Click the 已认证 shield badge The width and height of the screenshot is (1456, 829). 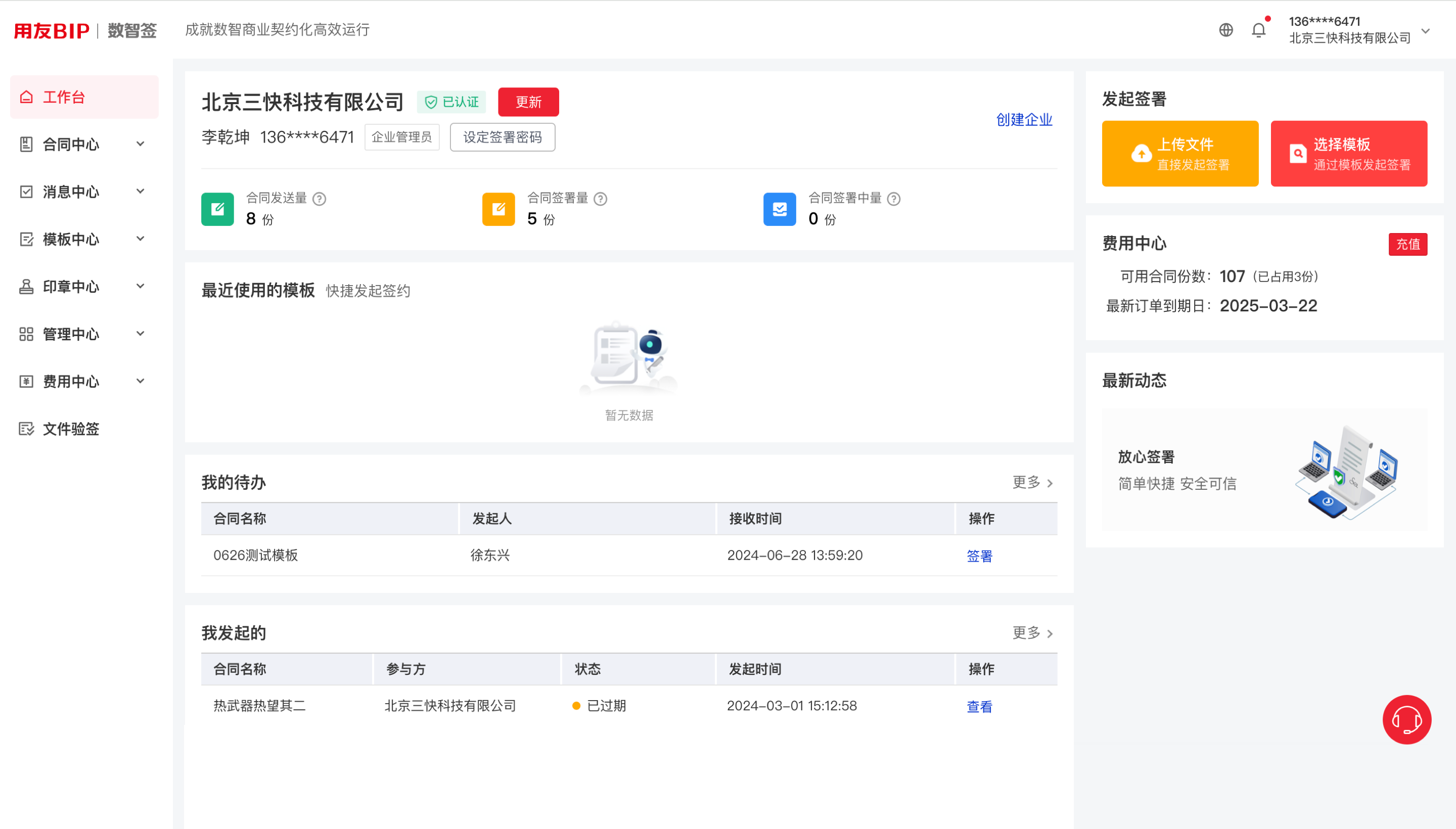tap(451, 102)
